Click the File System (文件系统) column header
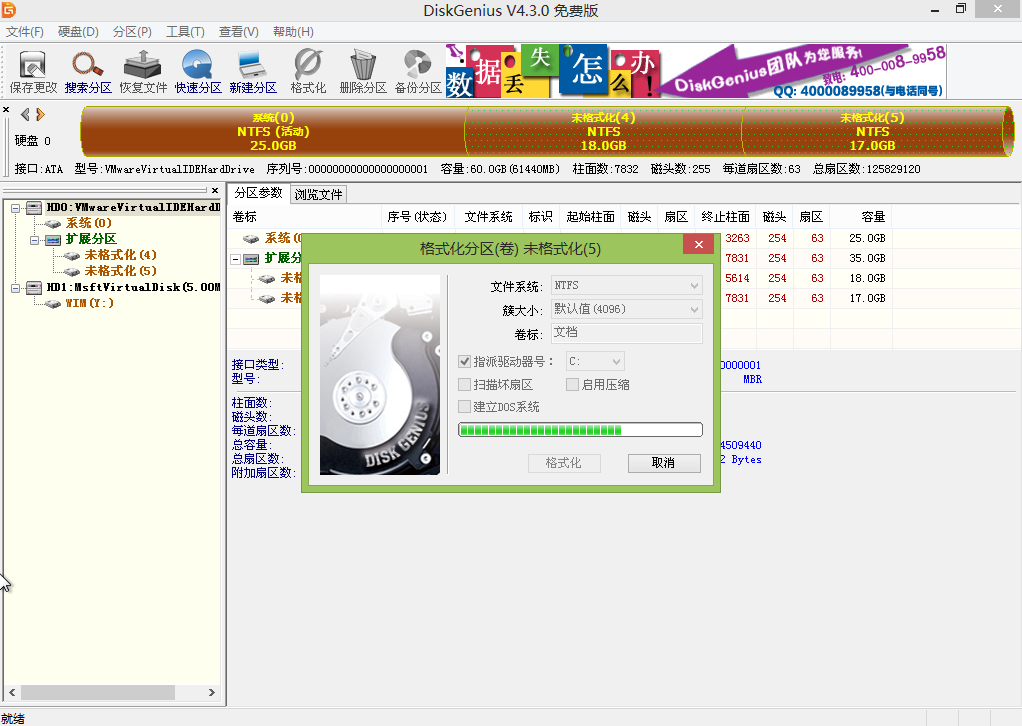The width and height of the screenshot is (1022, 726). pyautogui.click(x=489, y=217)
